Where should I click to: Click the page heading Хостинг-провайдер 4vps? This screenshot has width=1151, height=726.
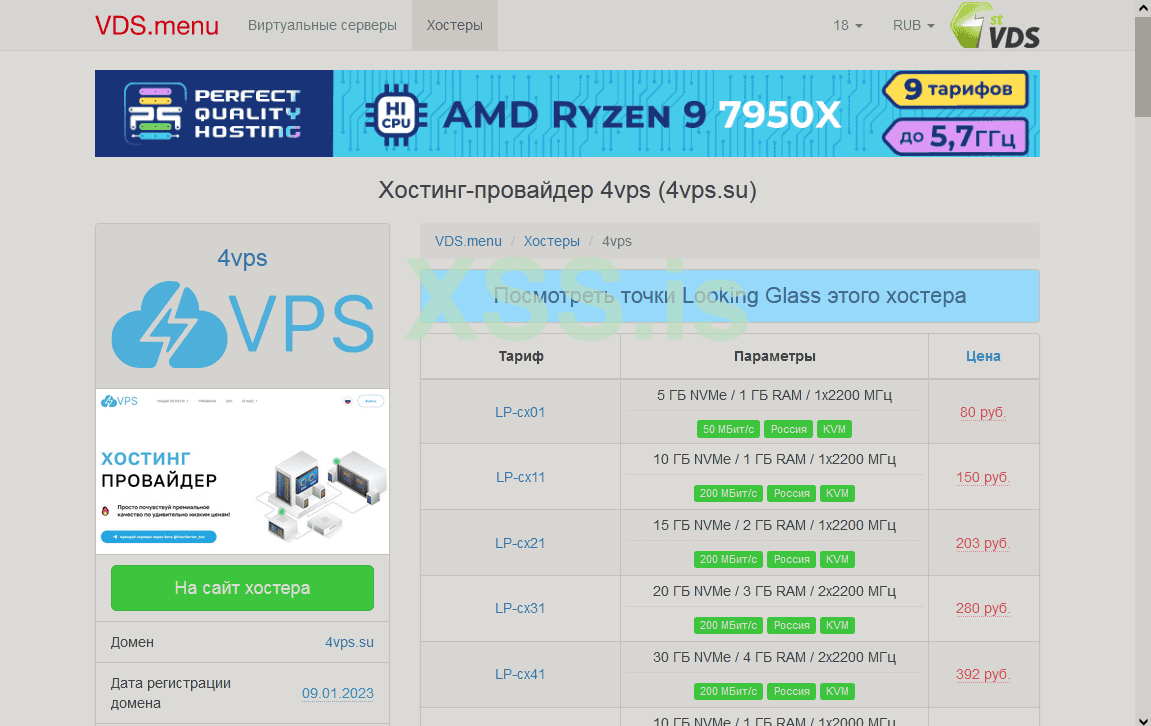click(567, 190)
